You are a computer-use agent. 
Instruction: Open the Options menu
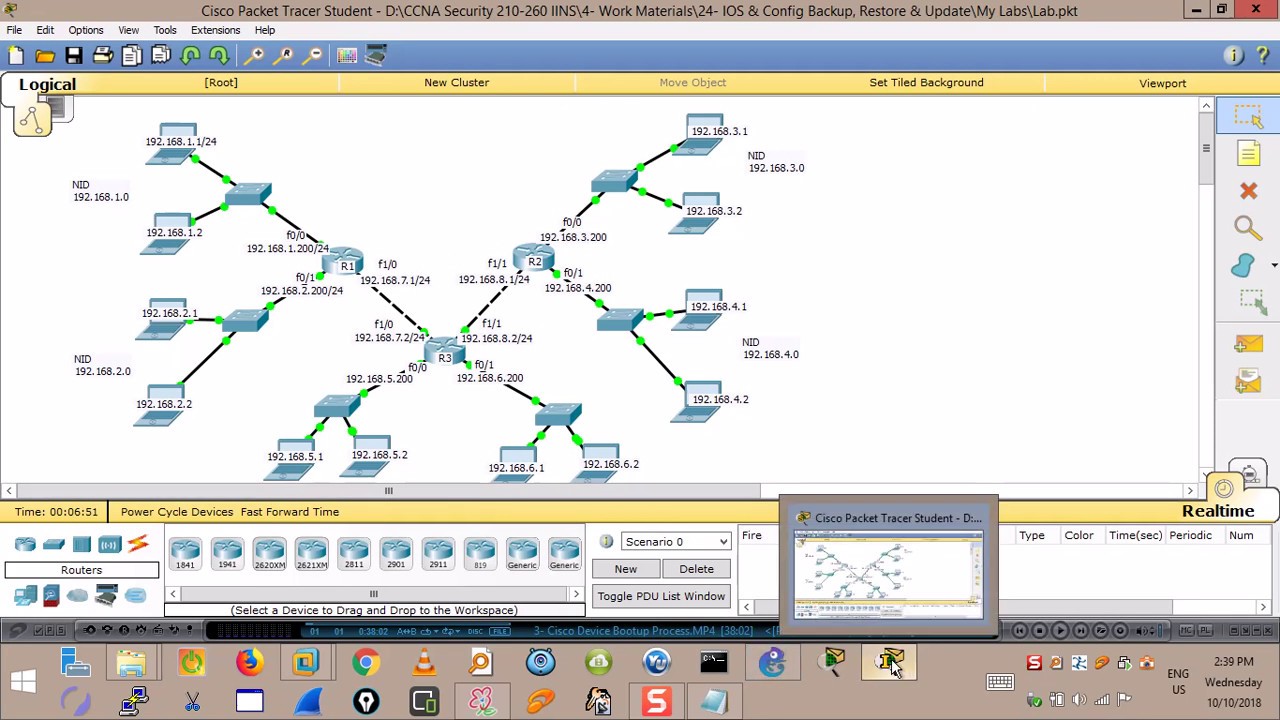[x=86, y=30]
